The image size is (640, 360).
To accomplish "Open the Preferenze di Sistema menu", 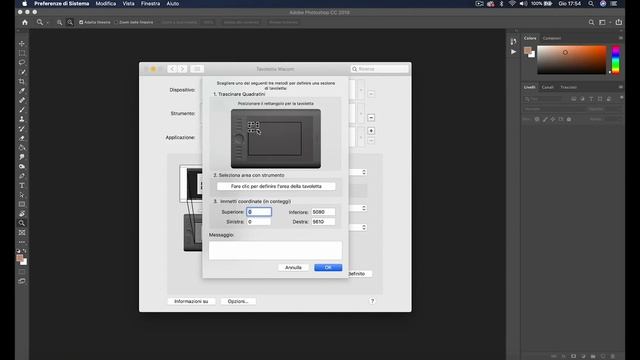I will pyautogui.click(x=62, y=4).
